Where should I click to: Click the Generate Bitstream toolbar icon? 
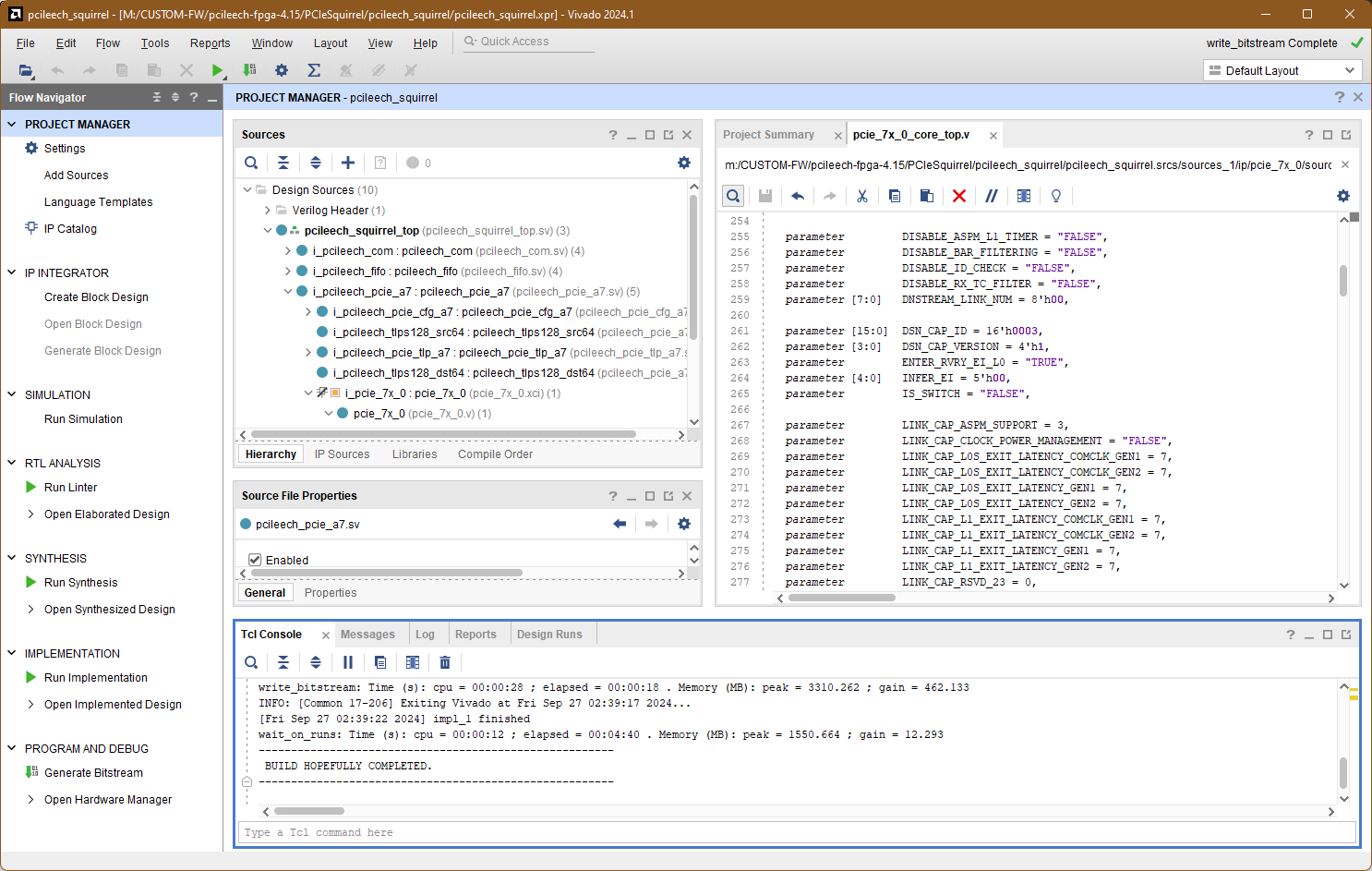[249, 70]
